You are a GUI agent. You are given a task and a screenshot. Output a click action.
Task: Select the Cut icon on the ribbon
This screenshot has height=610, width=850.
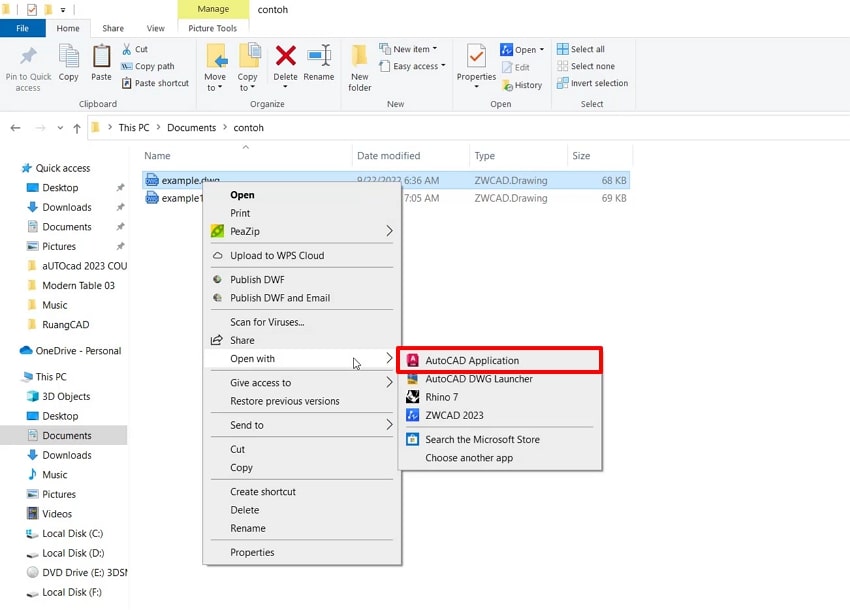pyautogui.click(x=138, y=48)
